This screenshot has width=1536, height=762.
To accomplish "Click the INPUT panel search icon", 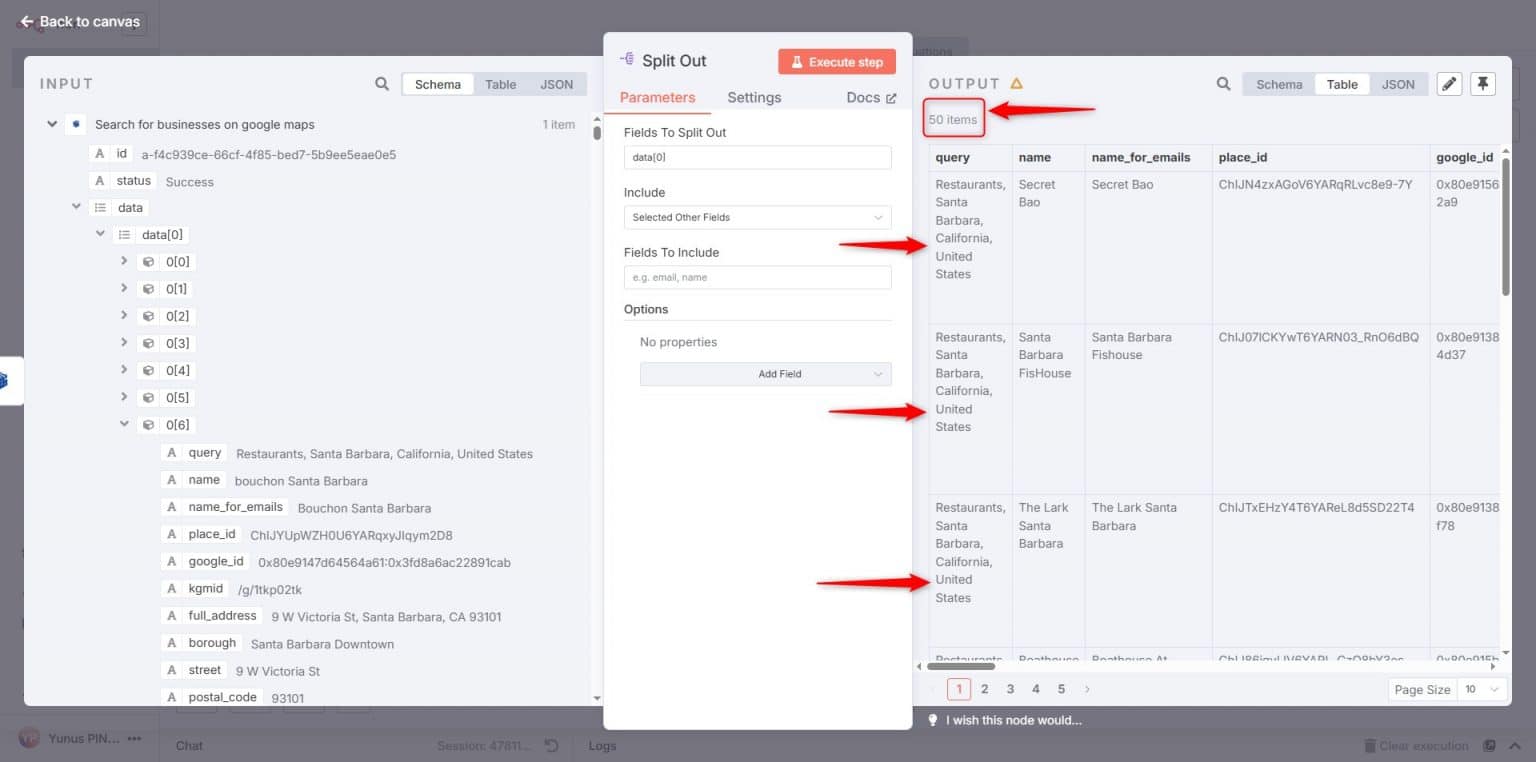I will click(x=382, y=84).
